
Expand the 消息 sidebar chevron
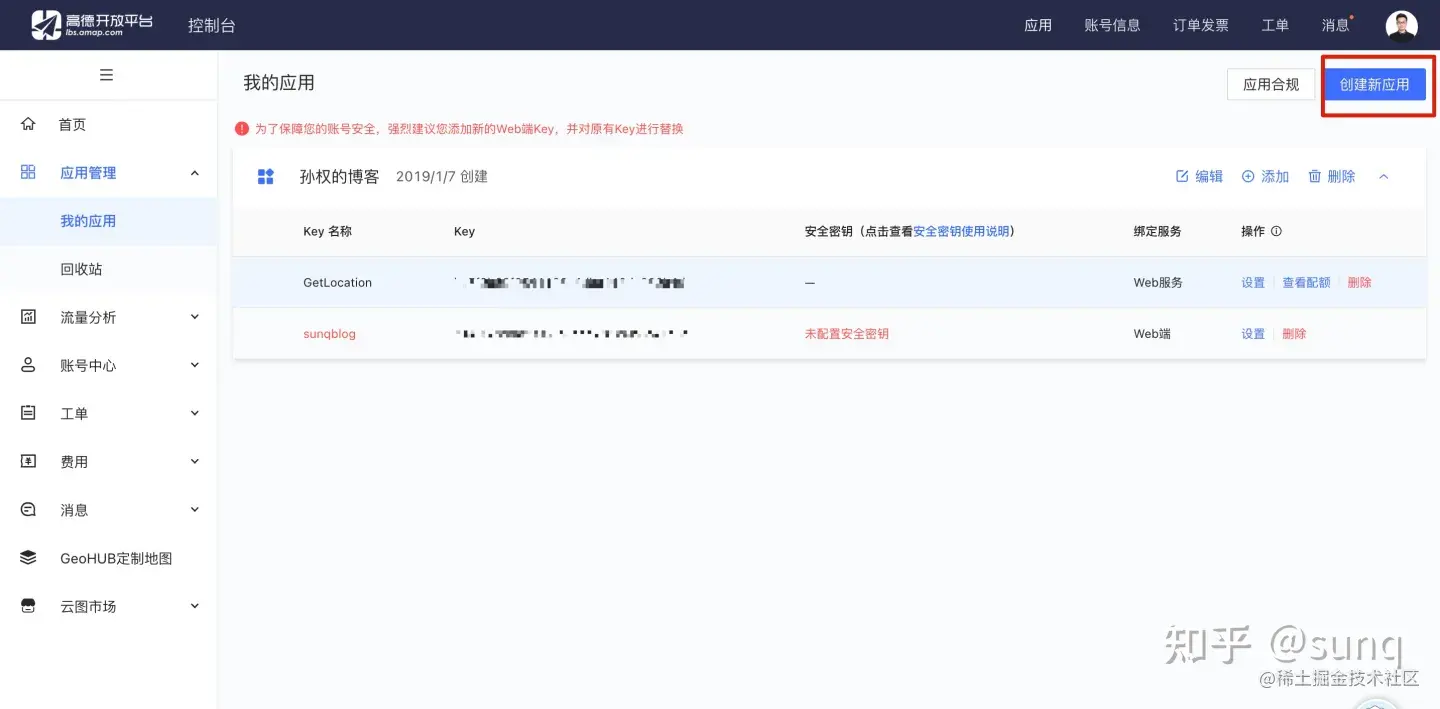pyautogui.click(x=195, y=509)
